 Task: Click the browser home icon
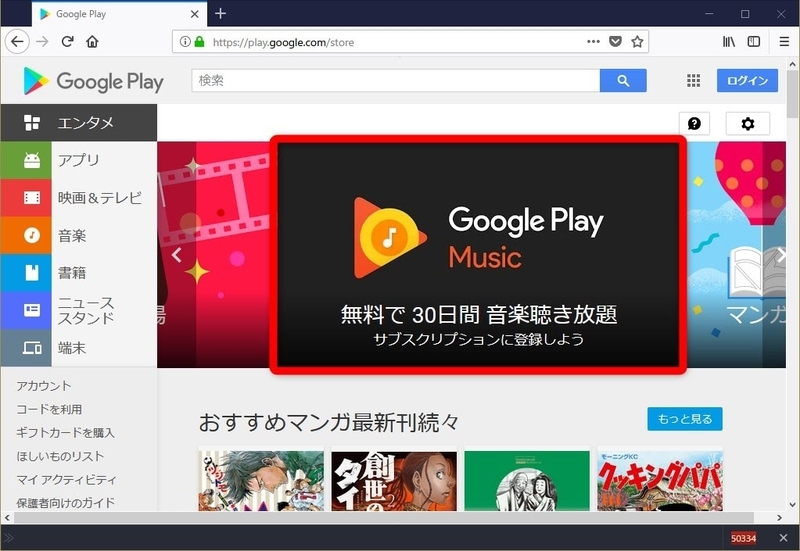pyautogui.click(x=93, y=42)
